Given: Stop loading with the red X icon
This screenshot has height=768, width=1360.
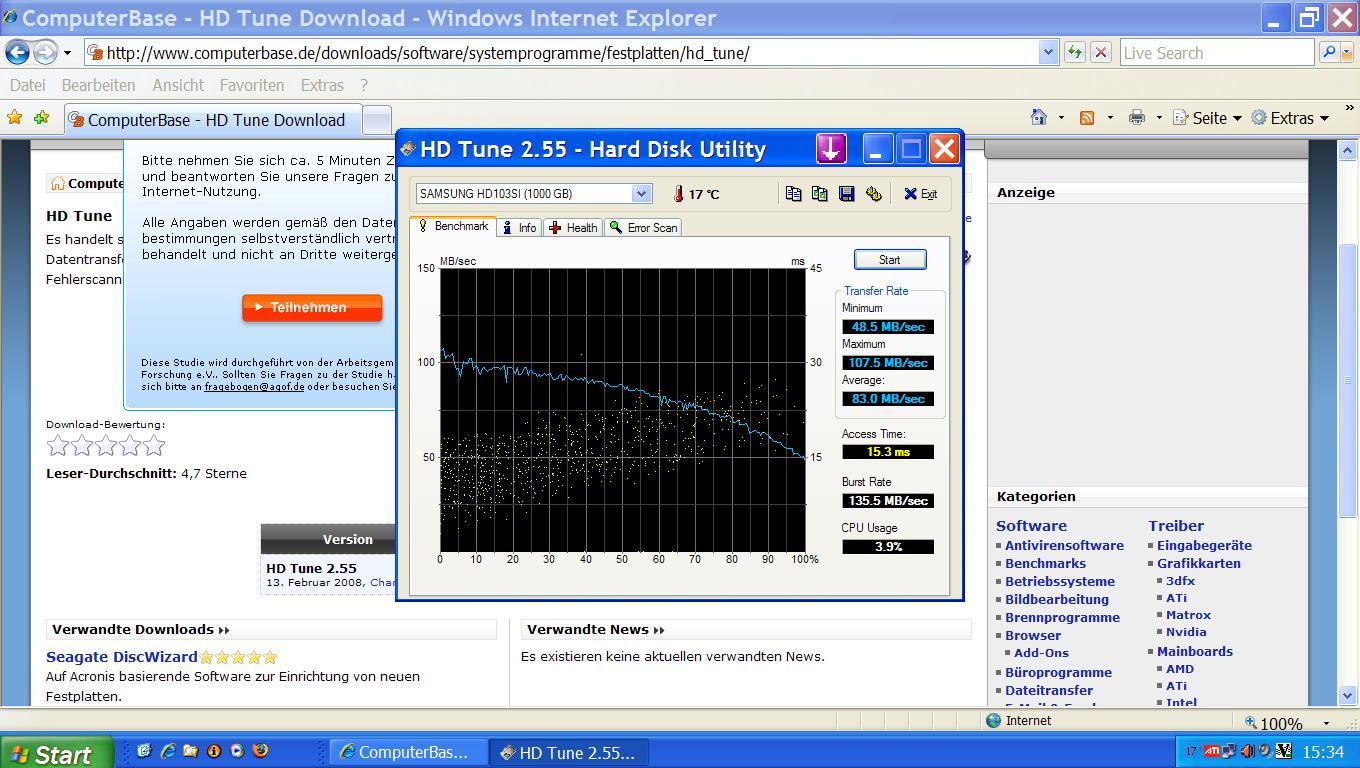Looking at the screenshot, I should pos(1101,53).
